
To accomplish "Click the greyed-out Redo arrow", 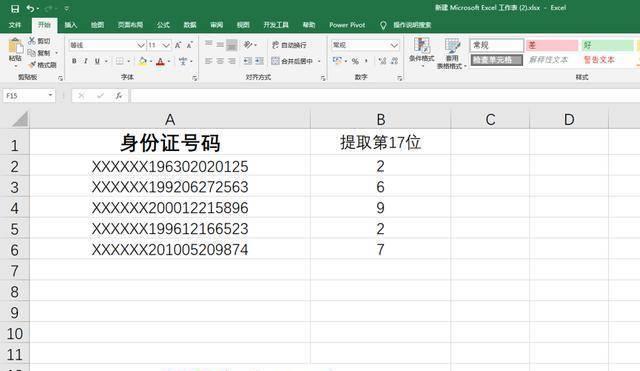I will click(49, 8).
